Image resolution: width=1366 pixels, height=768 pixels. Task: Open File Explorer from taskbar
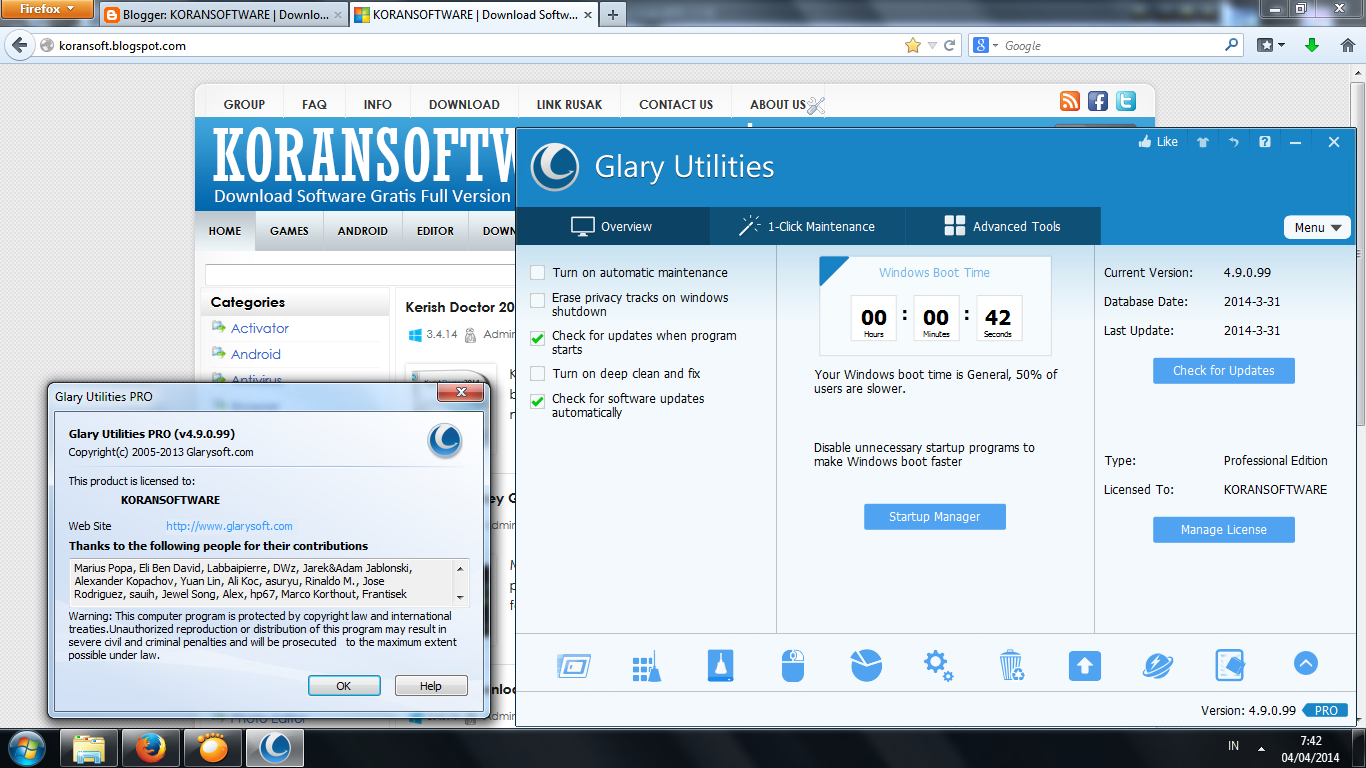click(89, 747)
